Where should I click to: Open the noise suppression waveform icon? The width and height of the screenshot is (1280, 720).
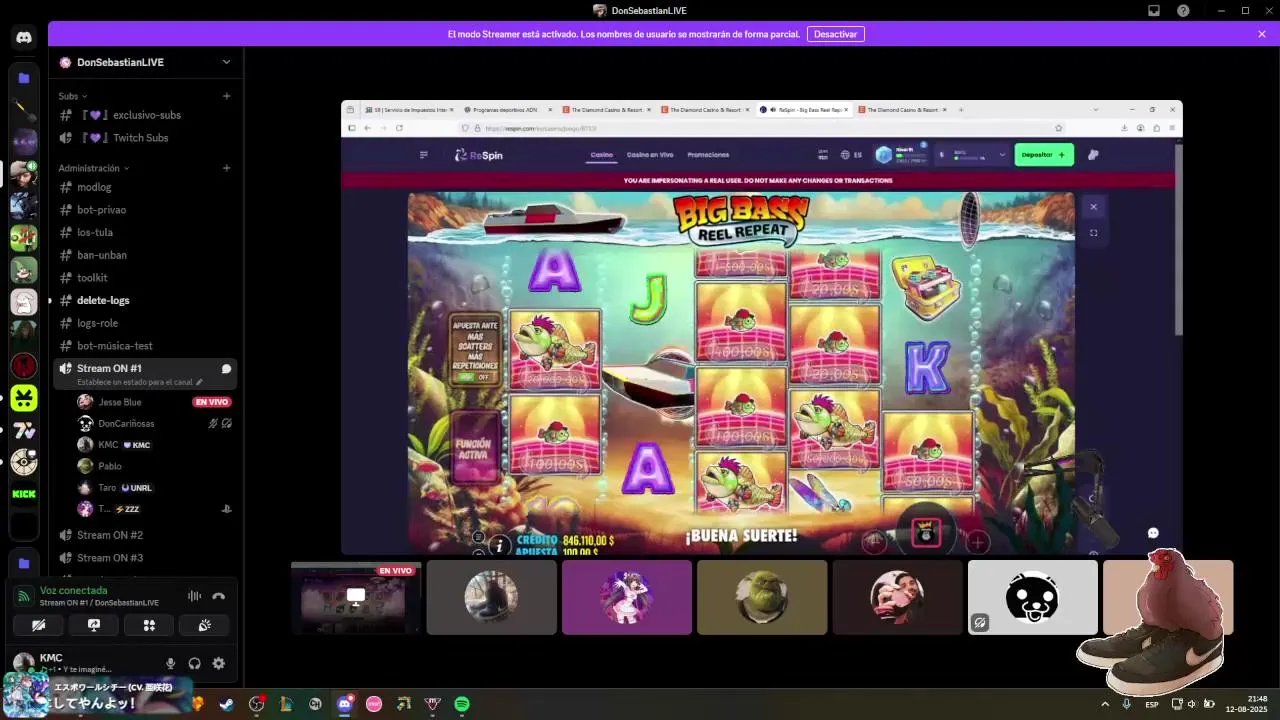pyautogui.click(x=194, y=596)
